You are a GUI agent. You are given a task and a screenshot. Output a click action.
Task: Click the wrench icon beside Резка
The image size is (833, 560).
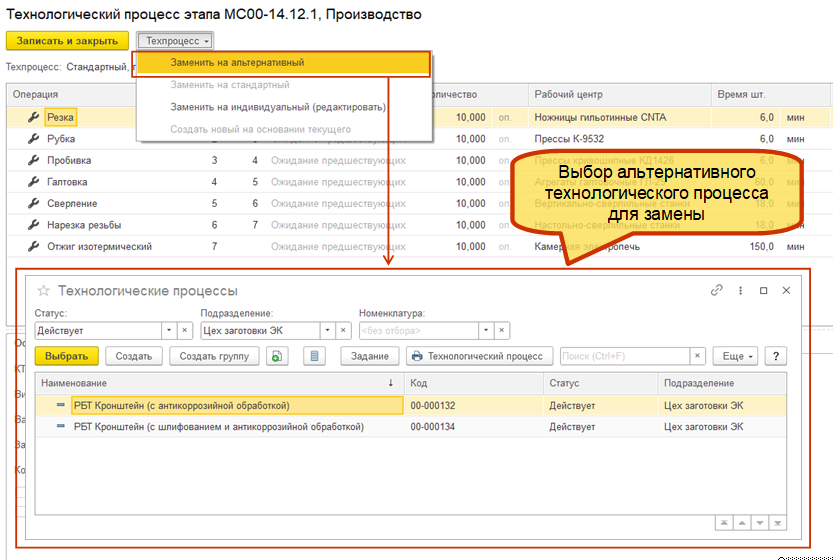click(x=33, y=117)
